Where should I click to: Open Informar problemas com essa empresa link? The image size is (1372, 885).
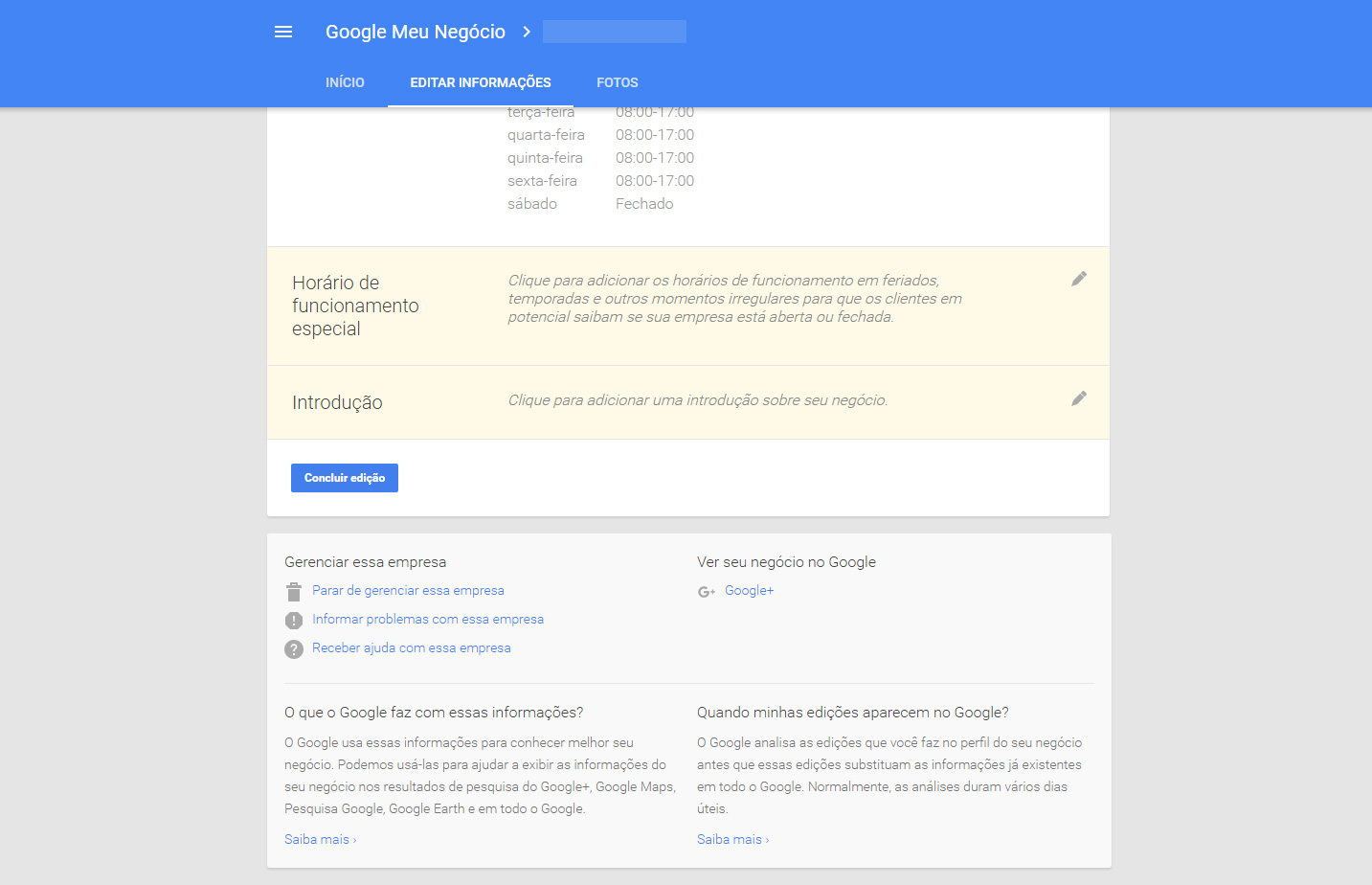(428, 620)
